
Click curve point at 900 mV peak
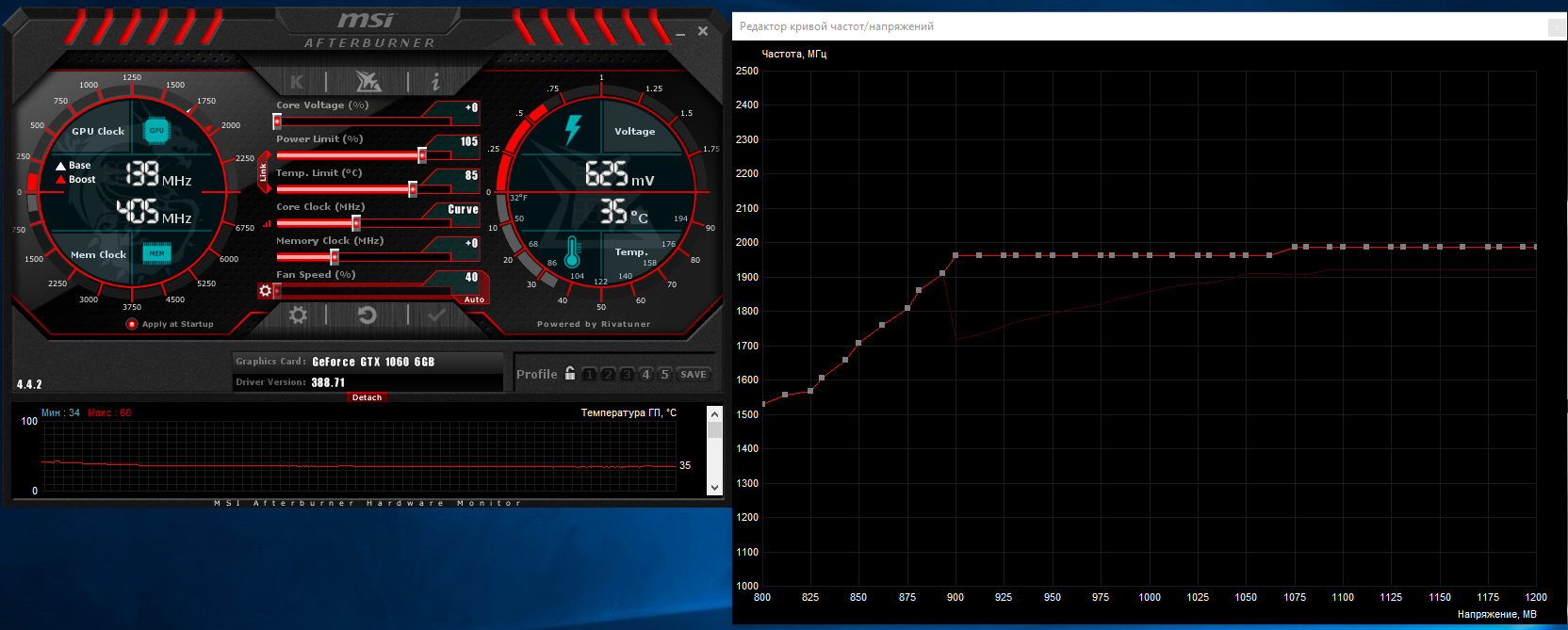point(955,255)
